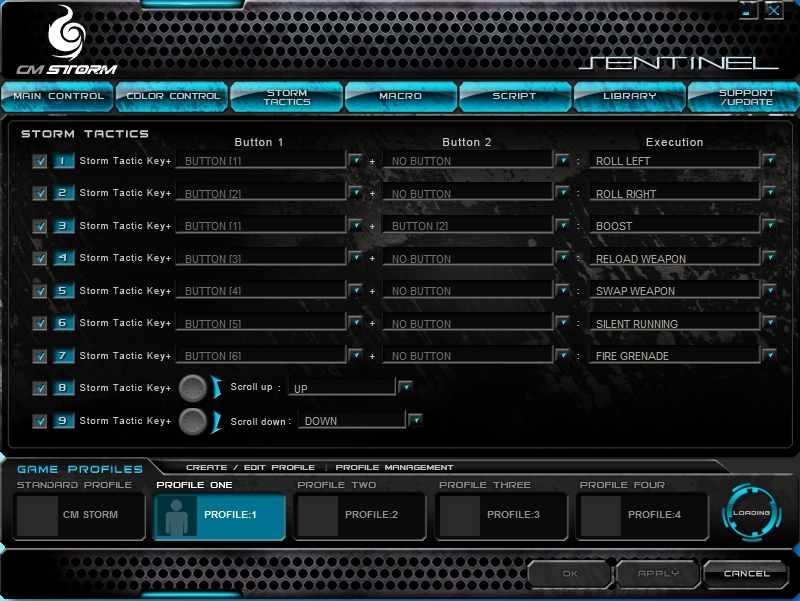Click the Profile 1 person avatar icon
The width and height of the screenshot is (800, 601).
pyautogui.click(x=177, y=516)
